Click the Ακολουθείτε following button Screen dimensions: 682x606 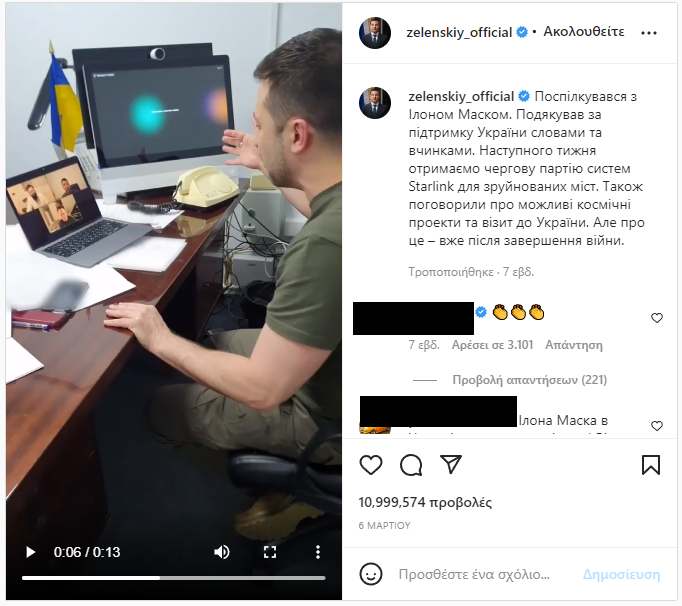tap(584, 32)
